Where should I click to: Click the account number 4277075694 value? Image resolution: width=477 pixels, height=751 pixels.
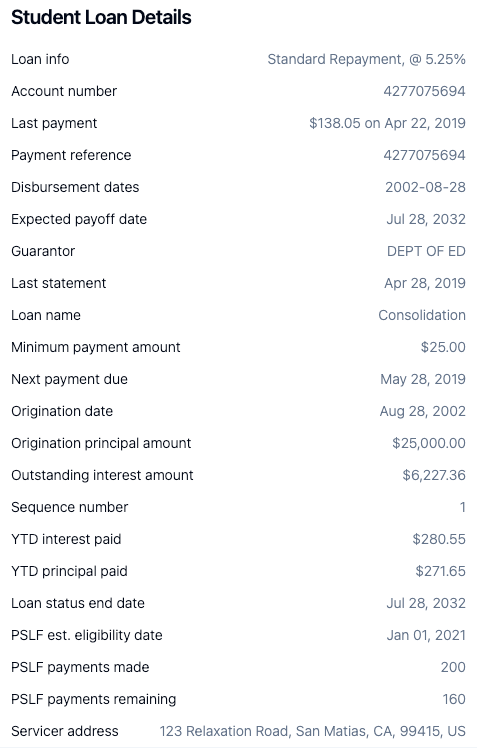point(424,91)
